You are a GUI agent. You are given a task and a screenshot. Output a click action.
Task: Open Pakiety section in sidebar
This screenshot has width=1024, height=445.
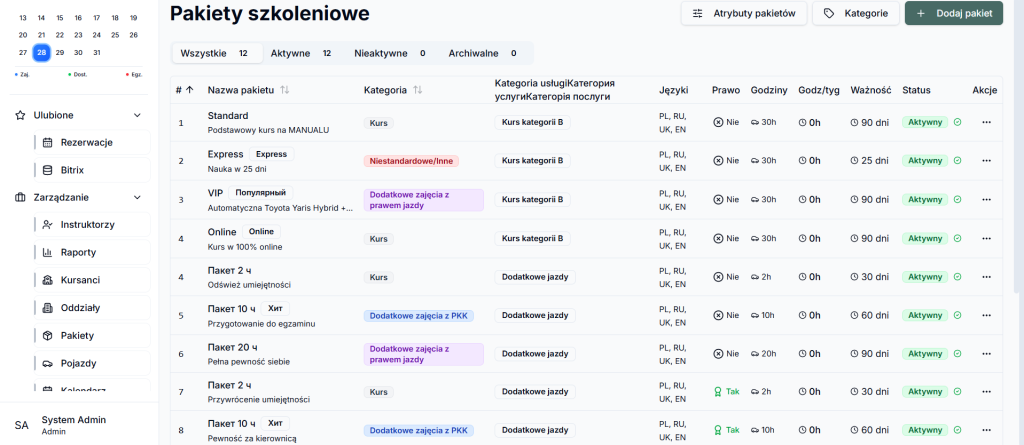click(x=92, y=335)
